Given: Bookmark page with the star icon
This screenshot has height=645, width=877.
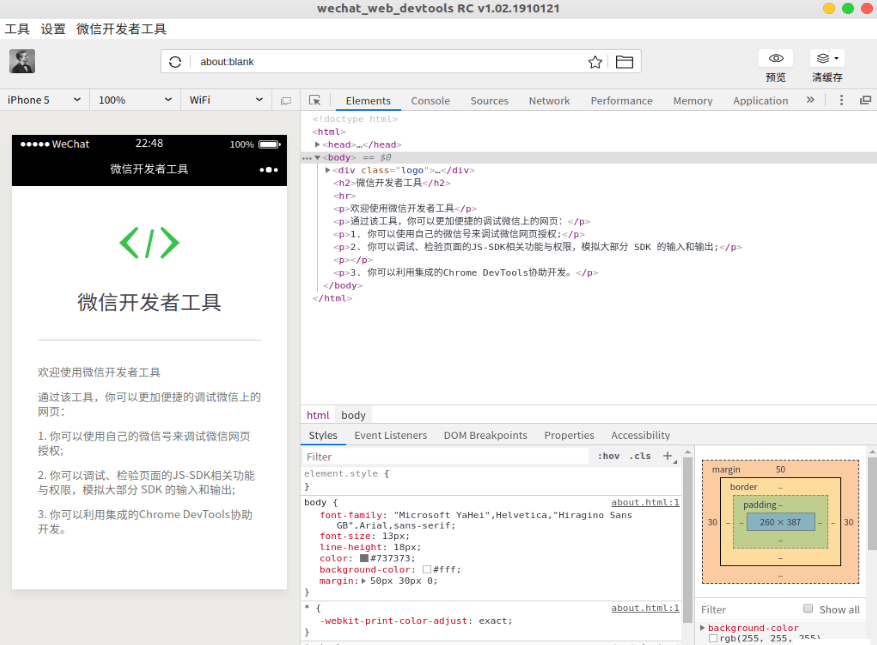Looking at the screenshot, I should pyautogui.click(x=595, y=62).
